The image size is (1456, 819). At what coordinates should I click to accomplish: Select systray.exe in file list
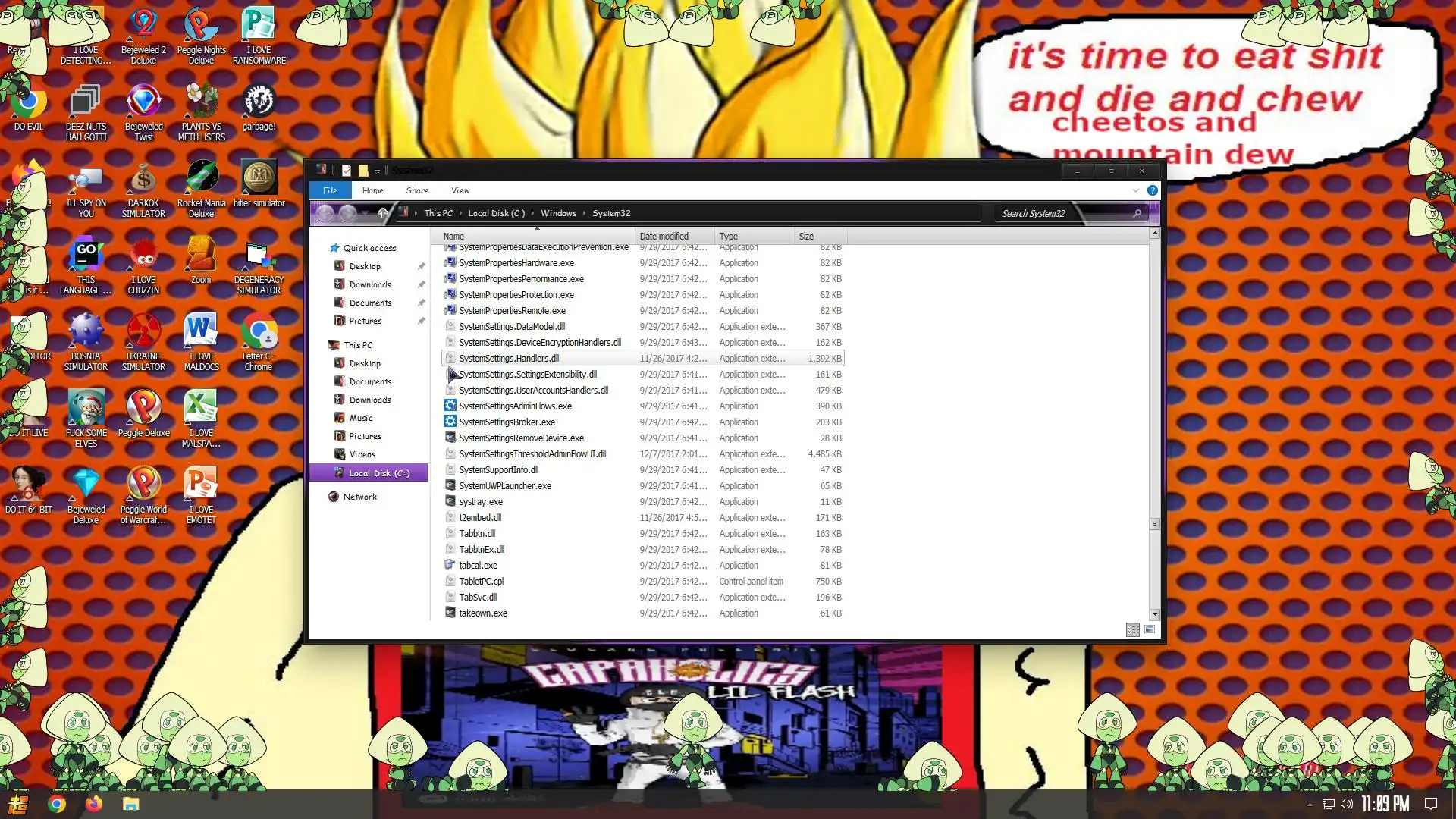481,502
